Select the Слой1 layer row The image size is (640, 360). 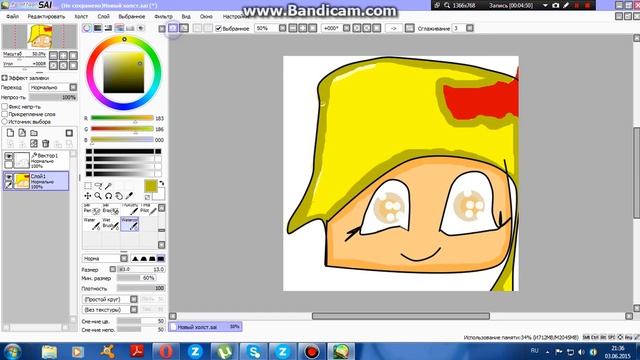point(36,181)
